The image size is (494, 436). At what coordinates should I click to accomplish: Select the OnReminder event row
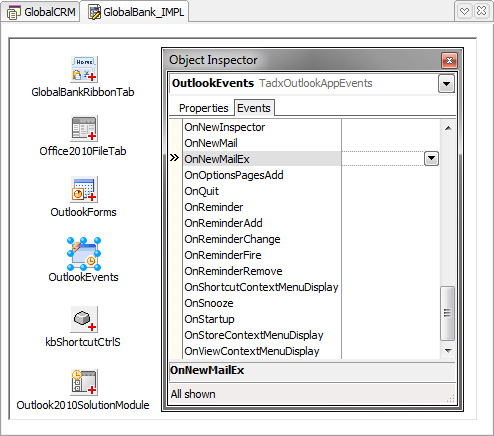click(262, 207)
